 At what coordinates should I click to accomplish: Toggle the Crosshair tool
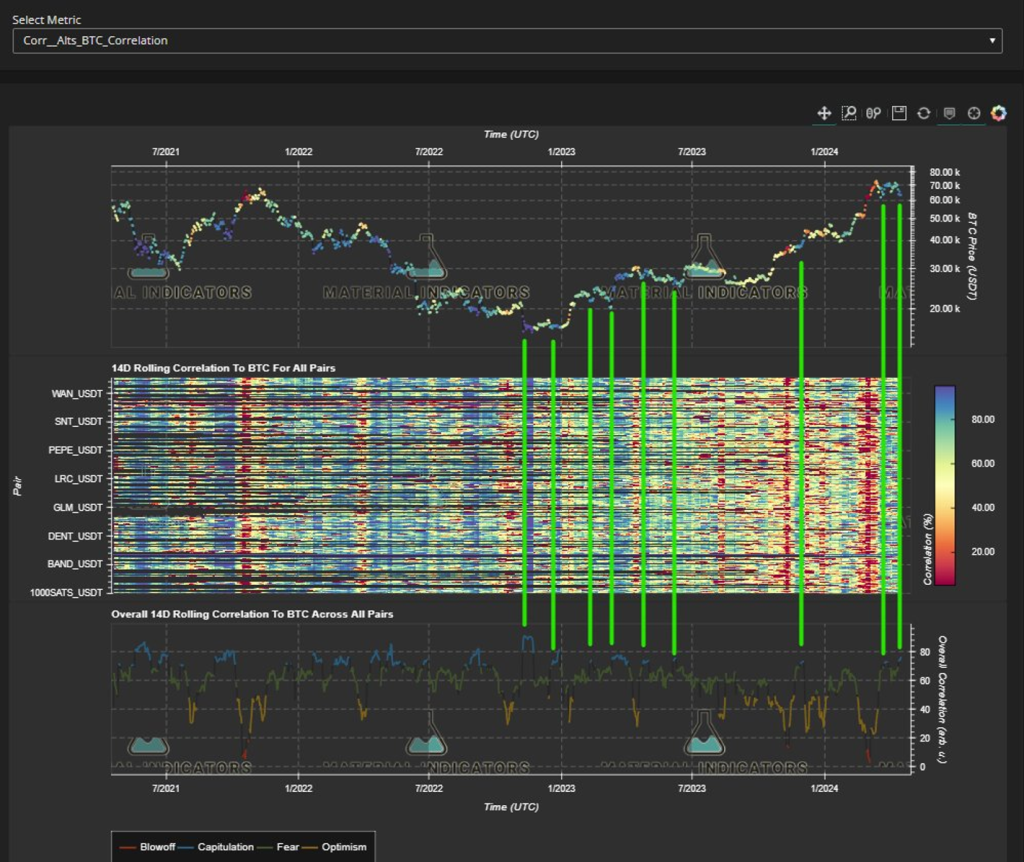pyautogui.click(x=973, y=113)
